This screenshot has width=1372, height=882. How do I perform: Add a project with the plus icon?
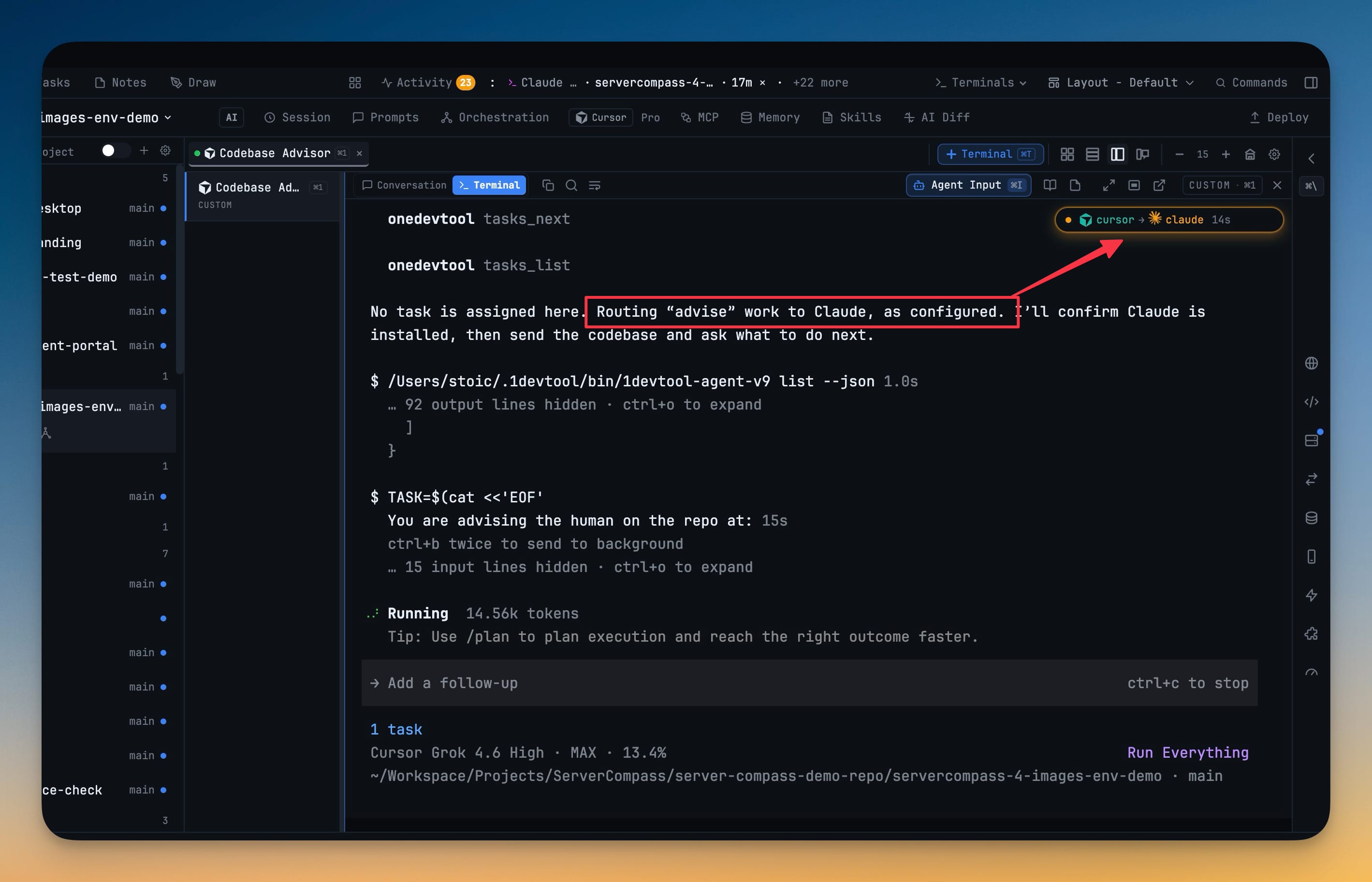point(144,151)
